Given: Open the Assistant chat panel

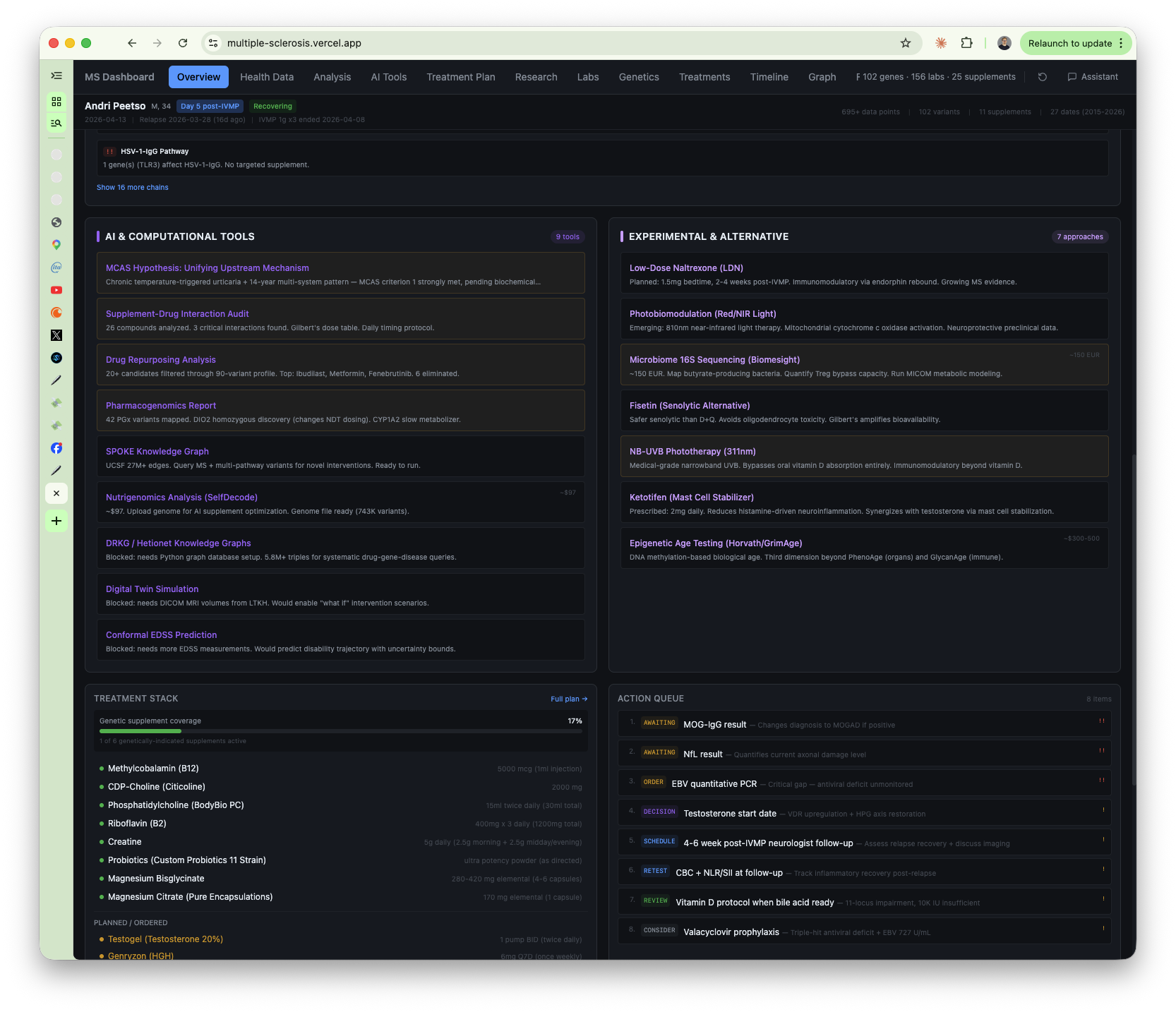Looking at the screenshot, I should pos(1092,77).
